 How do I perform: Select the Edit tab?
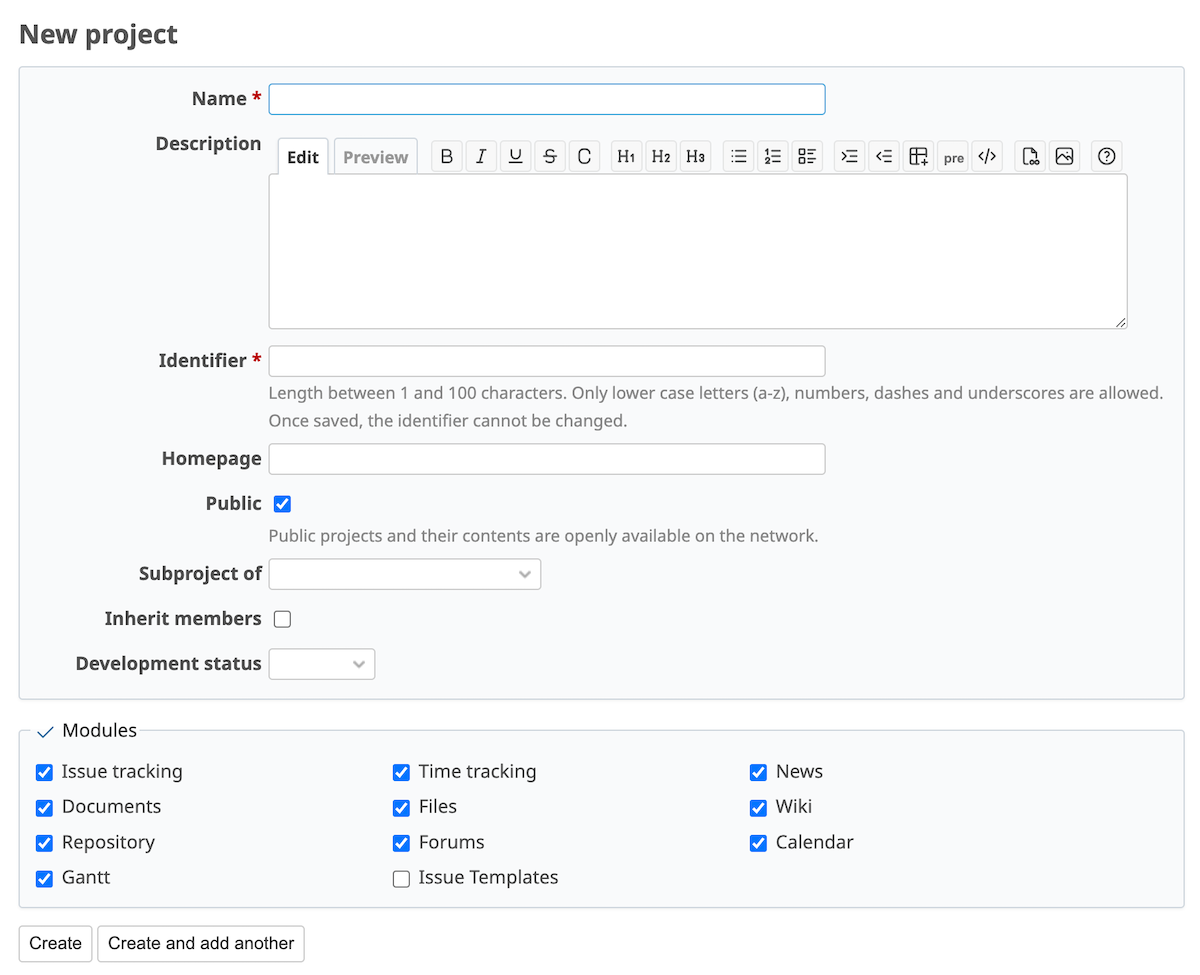coord(302,156)
